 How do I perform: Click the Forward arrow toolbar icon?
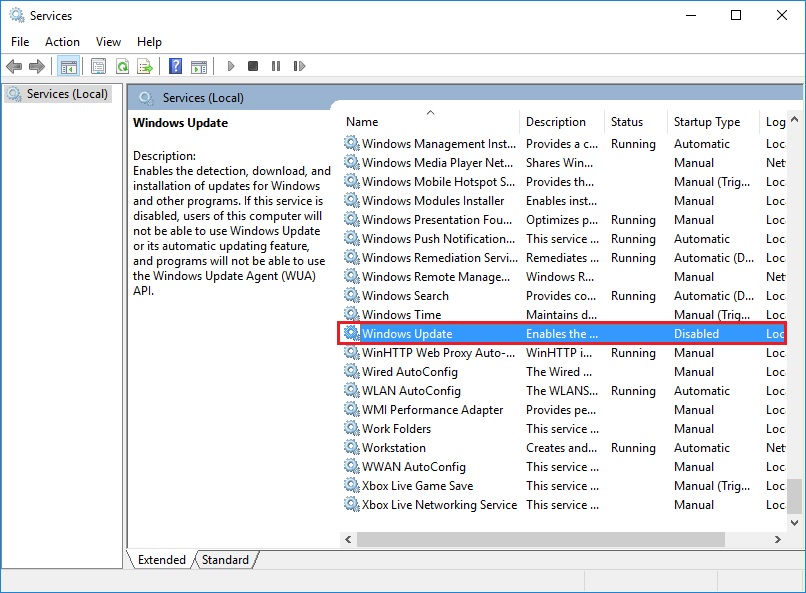[x=37, y=66]
